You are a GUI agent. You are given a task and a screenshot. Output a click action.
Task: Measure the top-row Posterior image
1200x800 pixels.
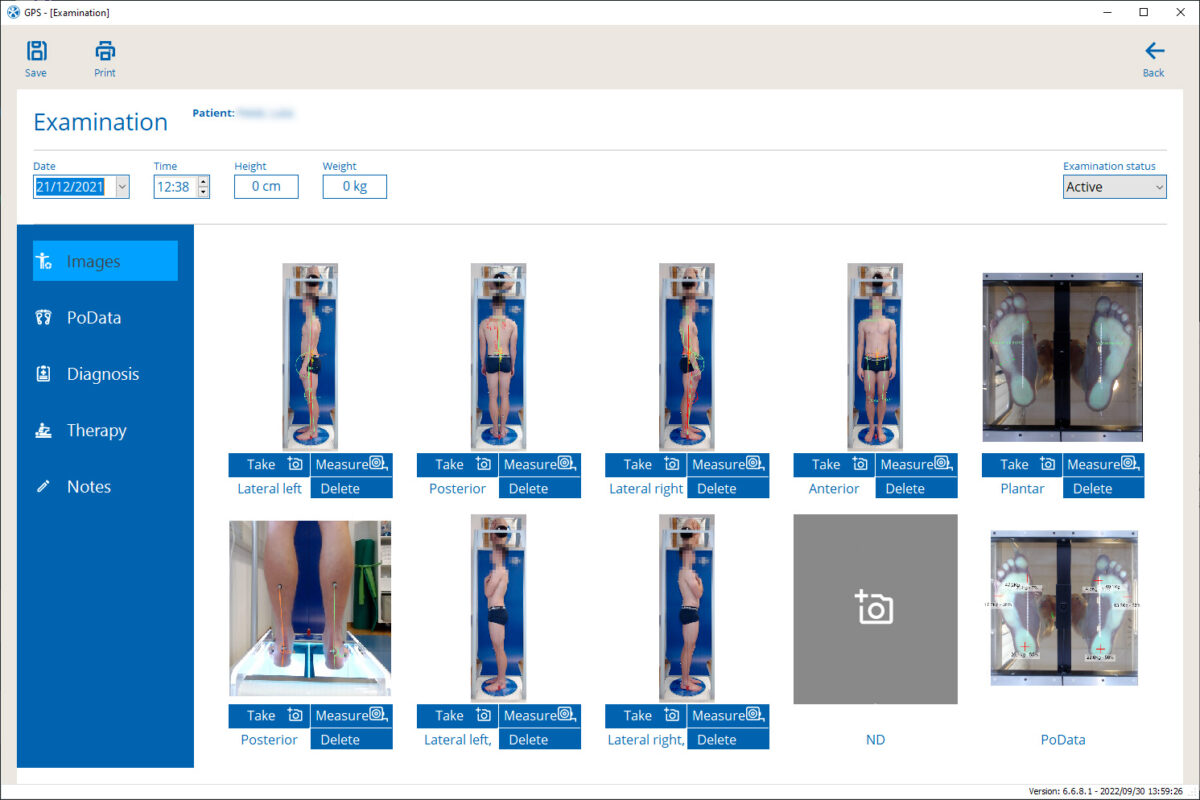pos(540,464)
